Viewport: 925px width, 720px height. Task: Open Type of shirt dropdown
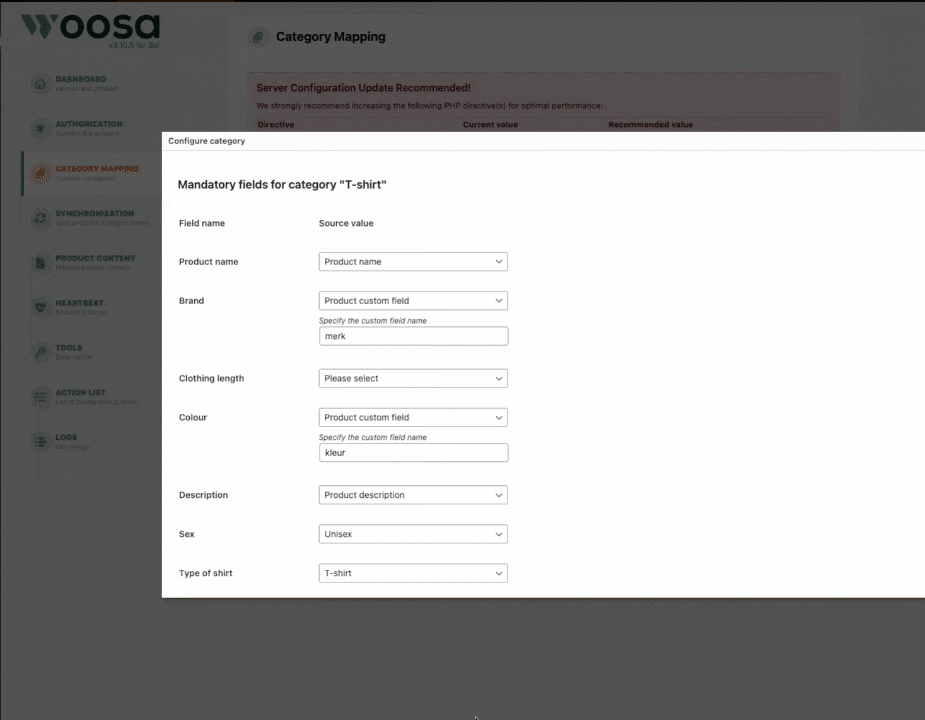coord(413,573)
